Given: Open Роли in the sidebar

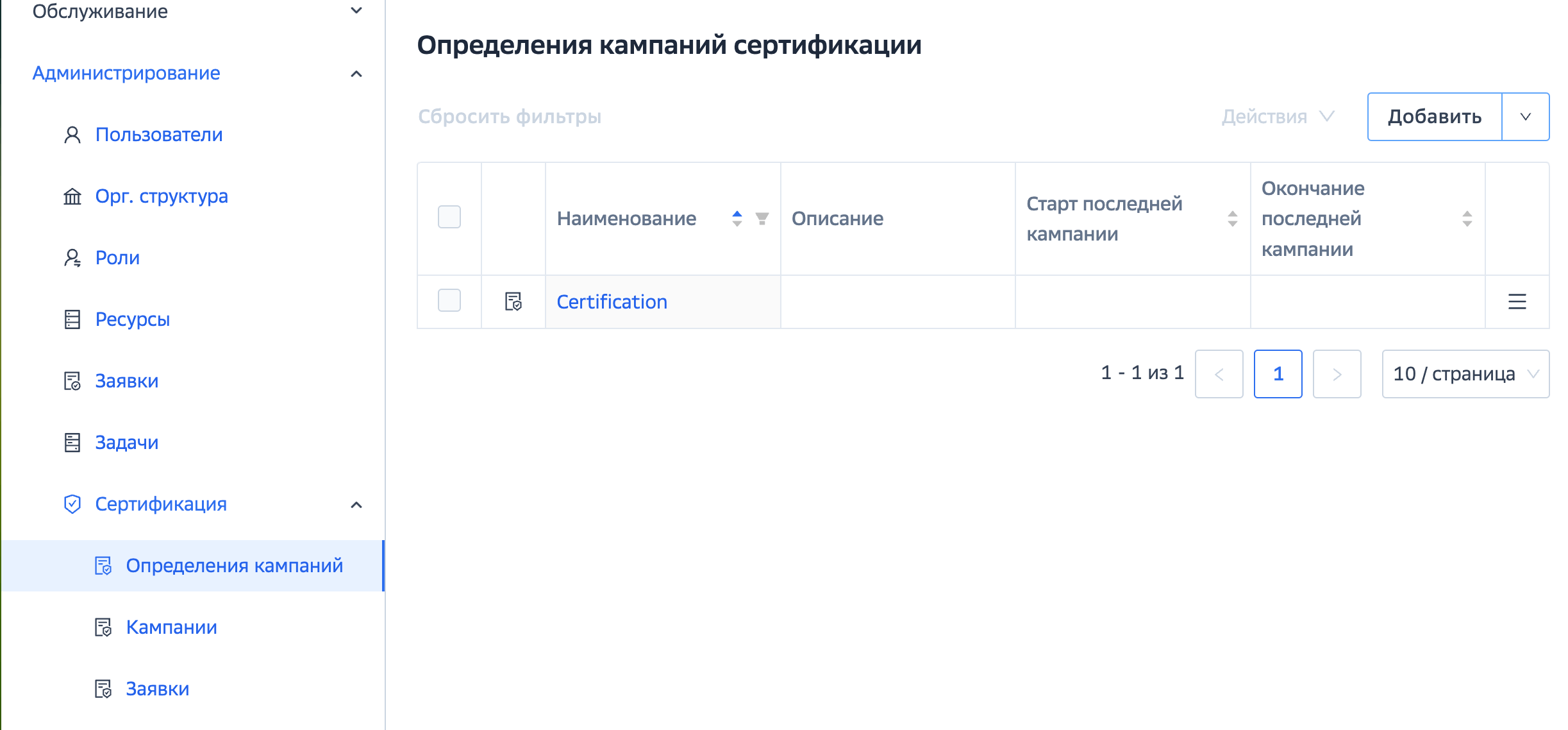Looking at the screenshot, I should point(117,258).
